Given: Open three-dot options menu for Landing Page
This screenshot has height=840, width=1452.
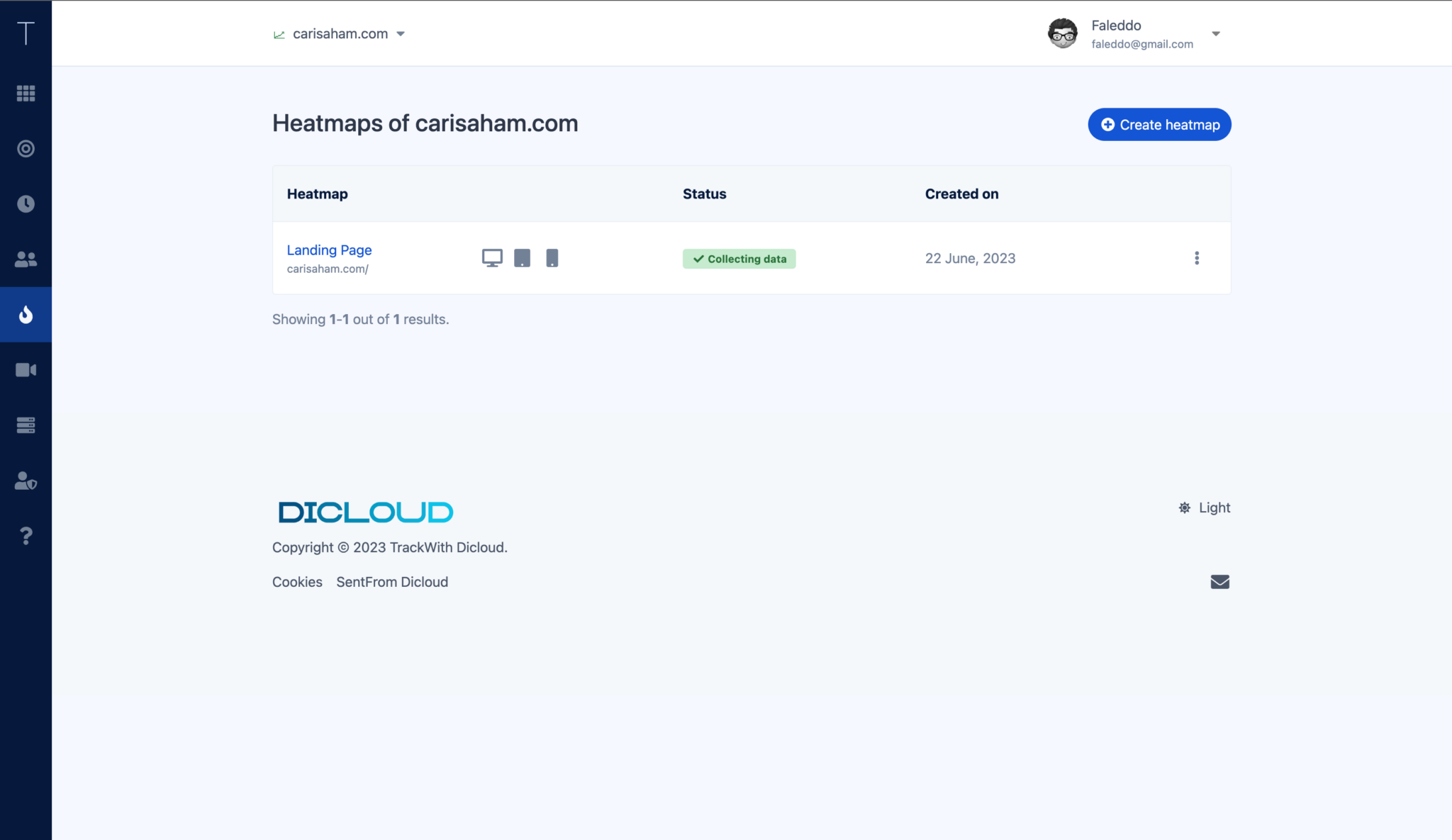Looking at the screenshot, I should coord(1197,258).
